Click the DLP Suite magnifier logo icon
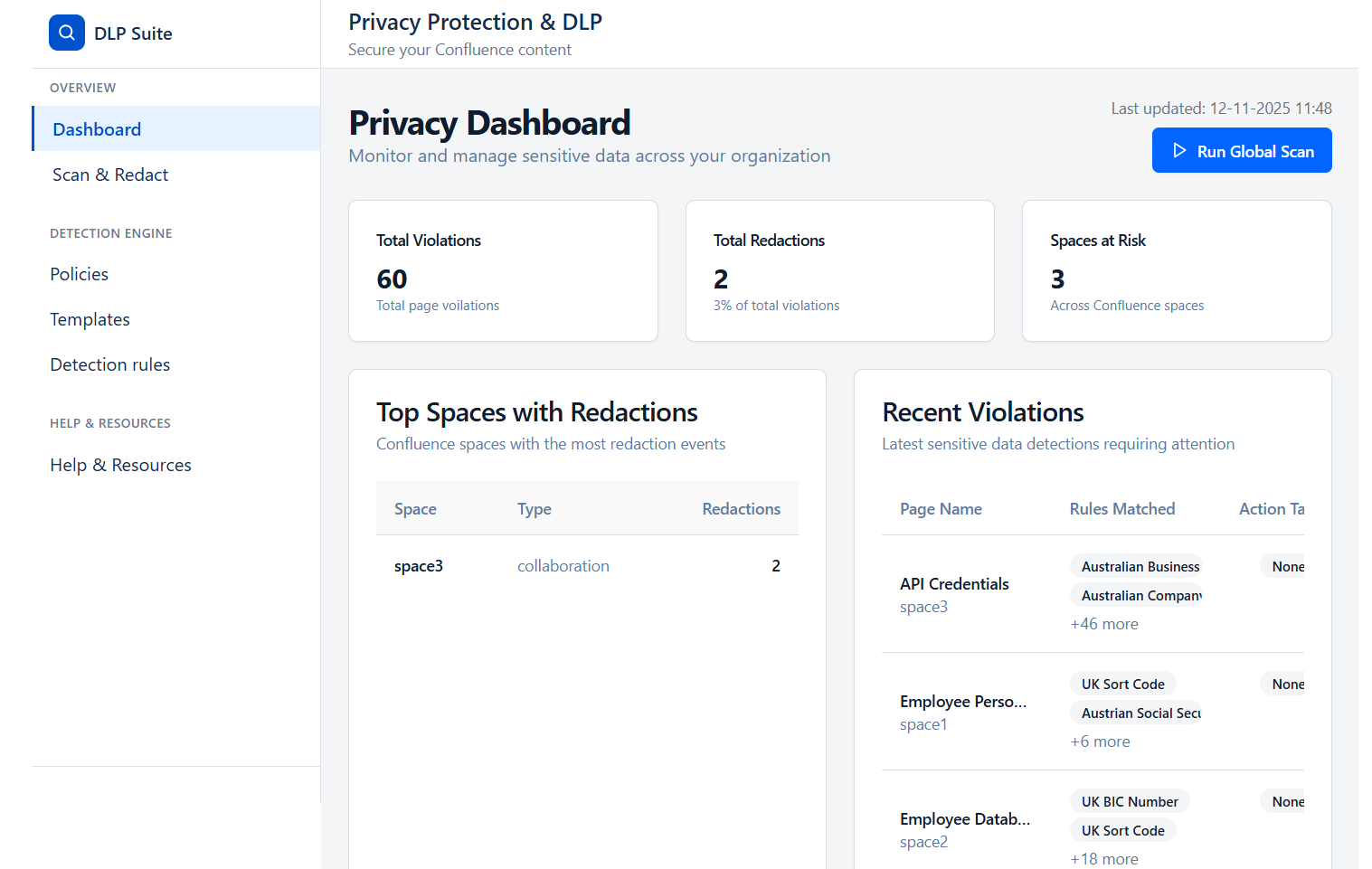The width and height of the screenshot is (1372, 869). (x=66, y=33)
